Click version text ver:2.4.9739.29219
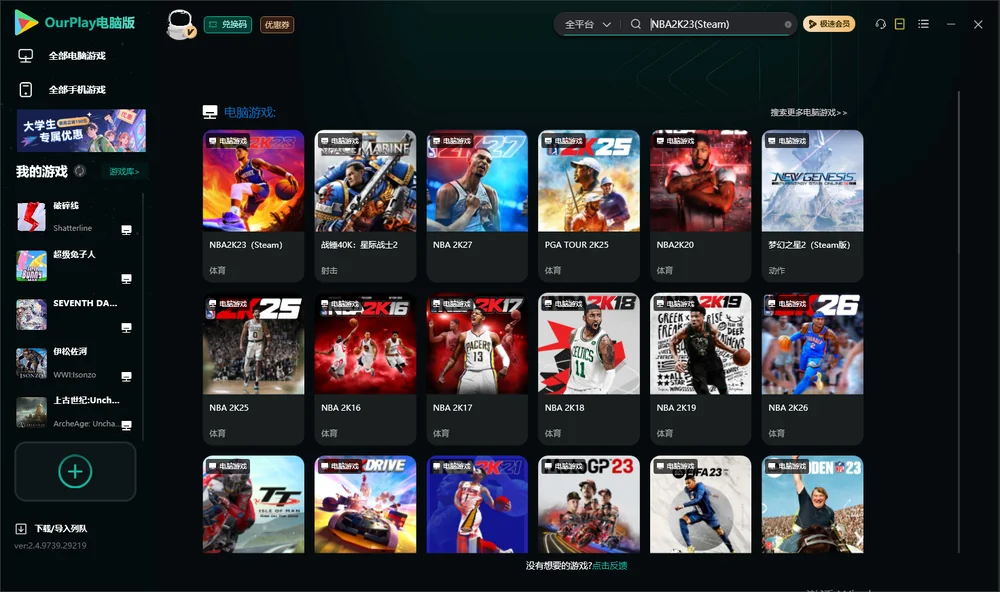The width and height of the screenshot is (1000, 592). click(50, 545)
